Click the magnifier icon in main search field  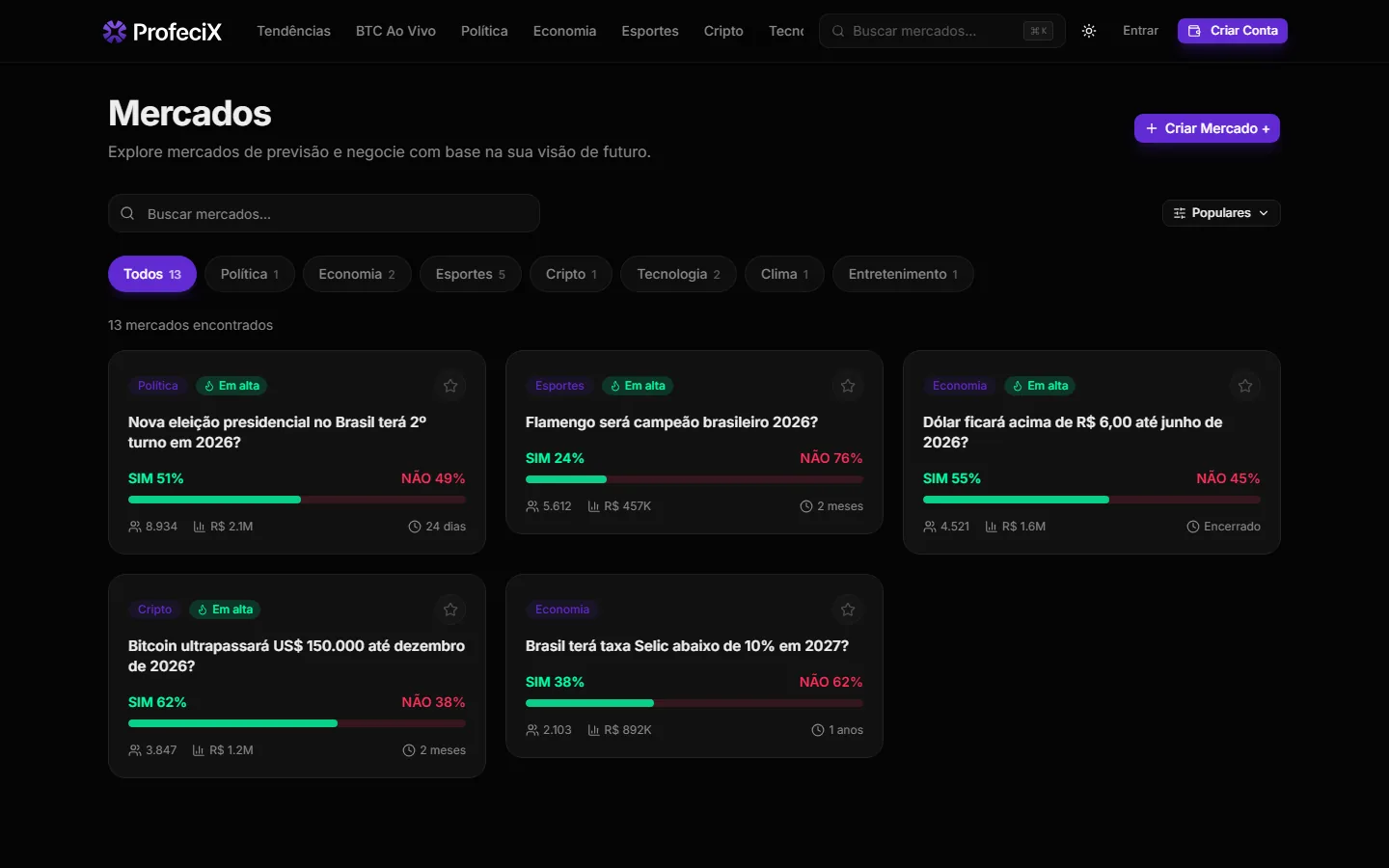(x=127, y=213)
